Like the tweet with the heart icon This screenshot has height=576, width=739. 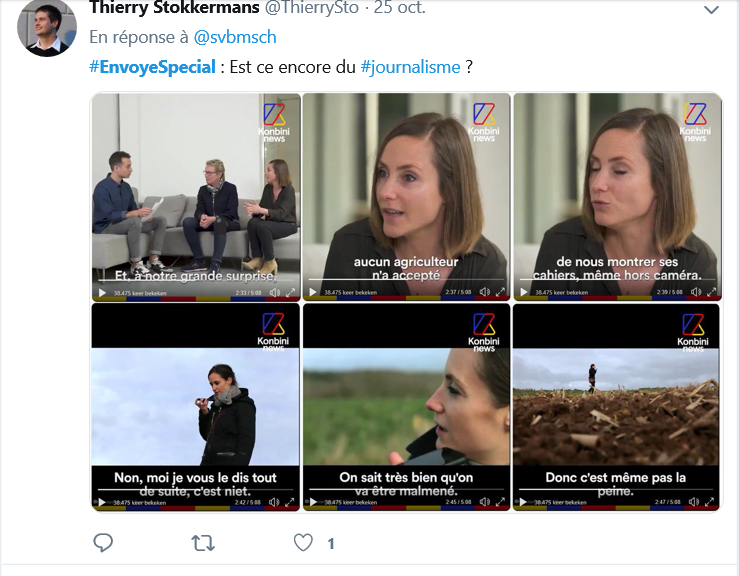[x=304, y=543]
